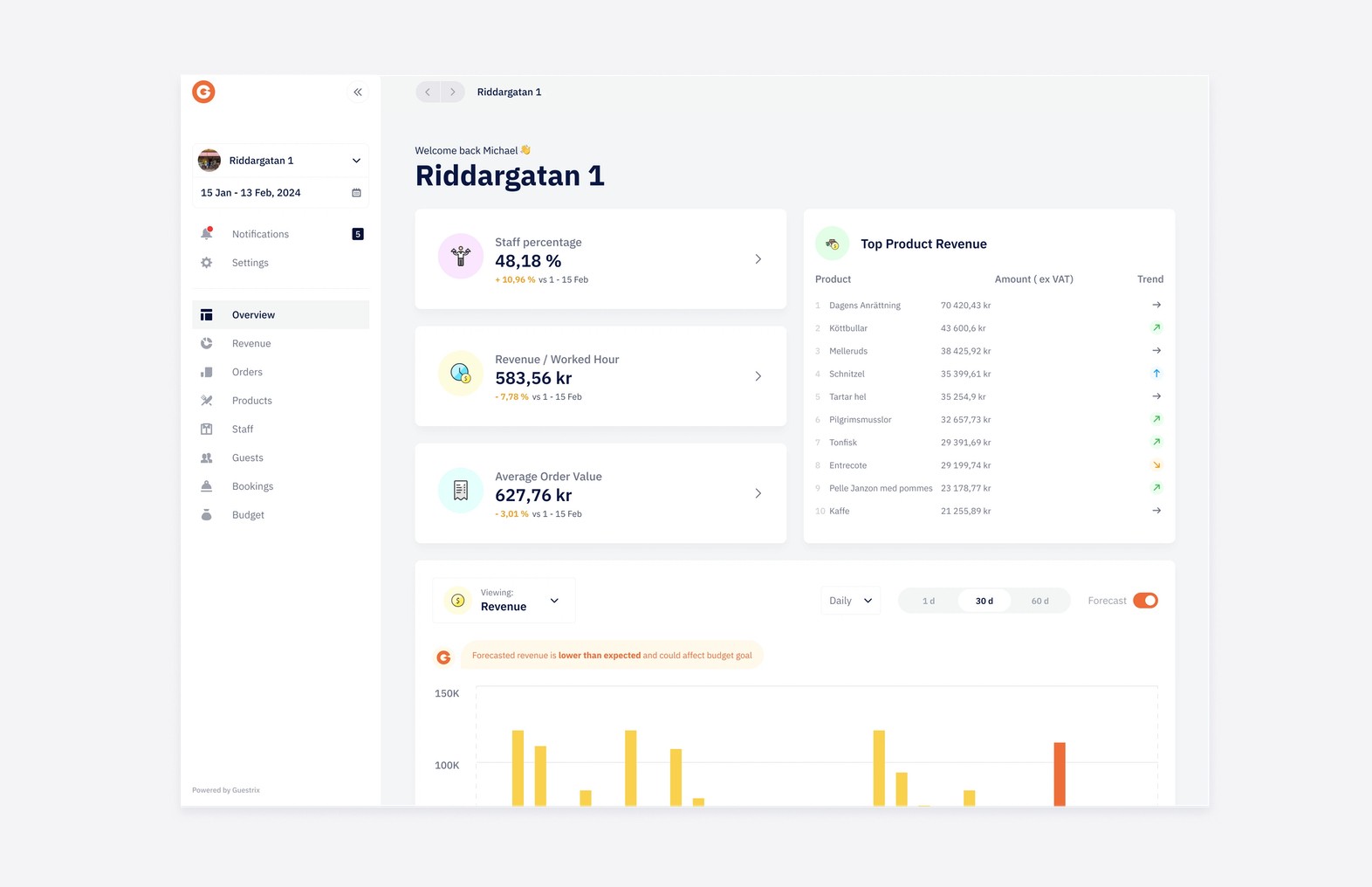Screen dimensions: 1372x887
Task: Click the Pilgrimsmusslor product name
Action: click(x=861, y=420)
